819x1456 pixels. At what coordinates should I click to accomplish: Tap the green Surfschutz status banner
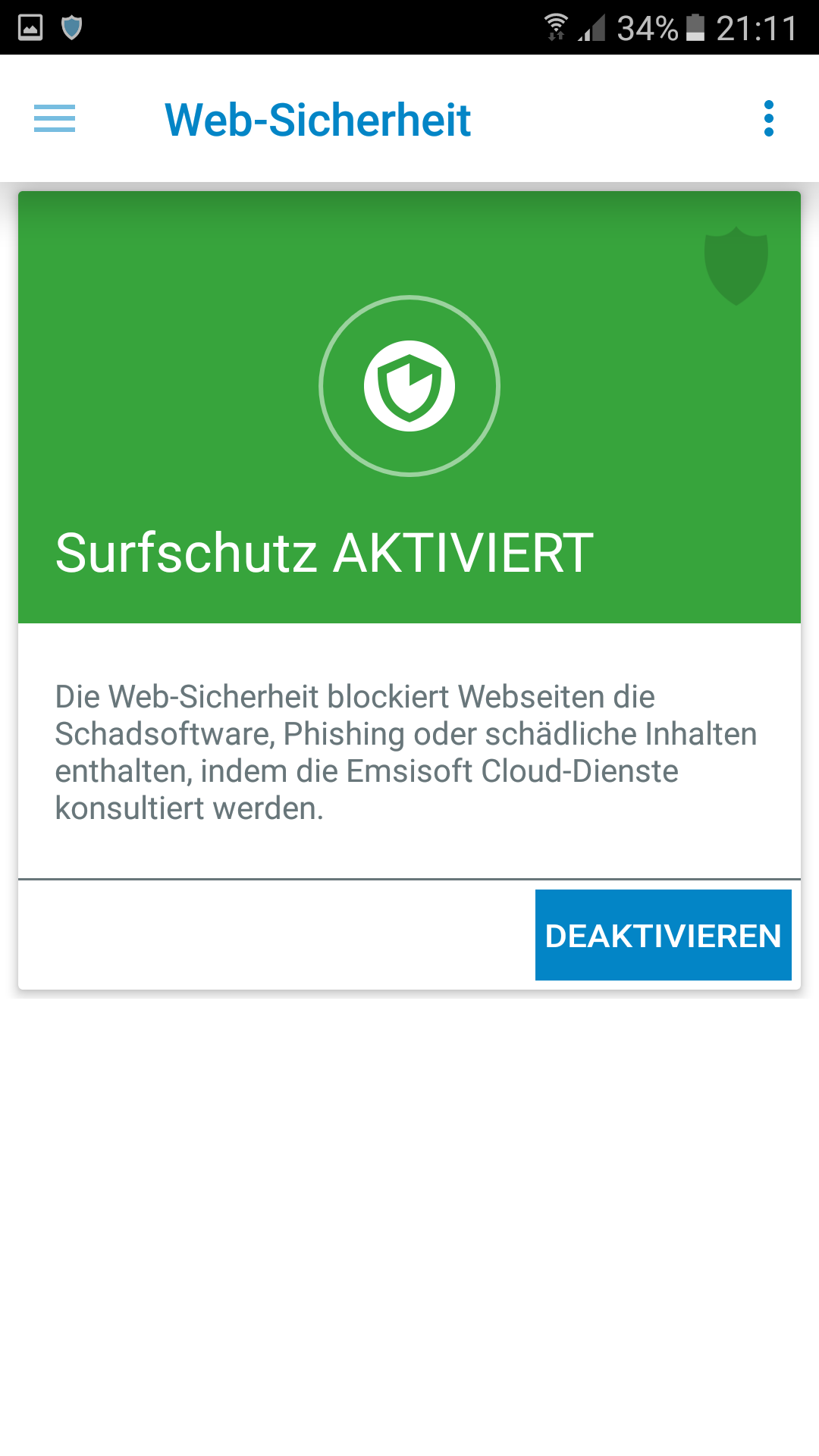pos(409,407)
